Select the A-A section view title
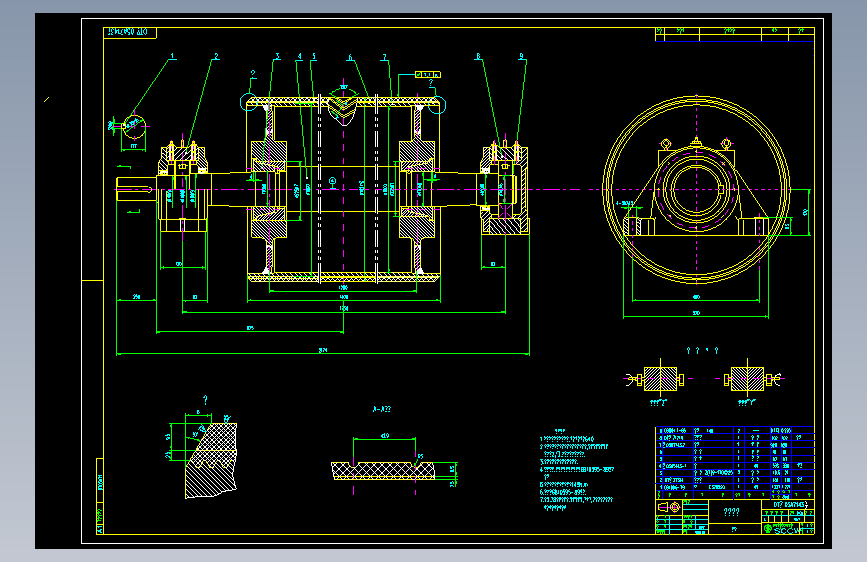 pyautogui.click(x=382, y=409)
